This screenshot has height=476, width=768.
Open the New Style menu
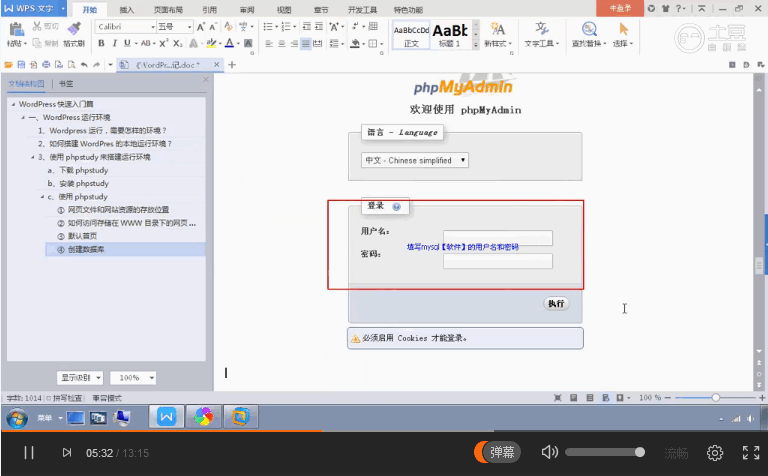[x=498, y=35]
